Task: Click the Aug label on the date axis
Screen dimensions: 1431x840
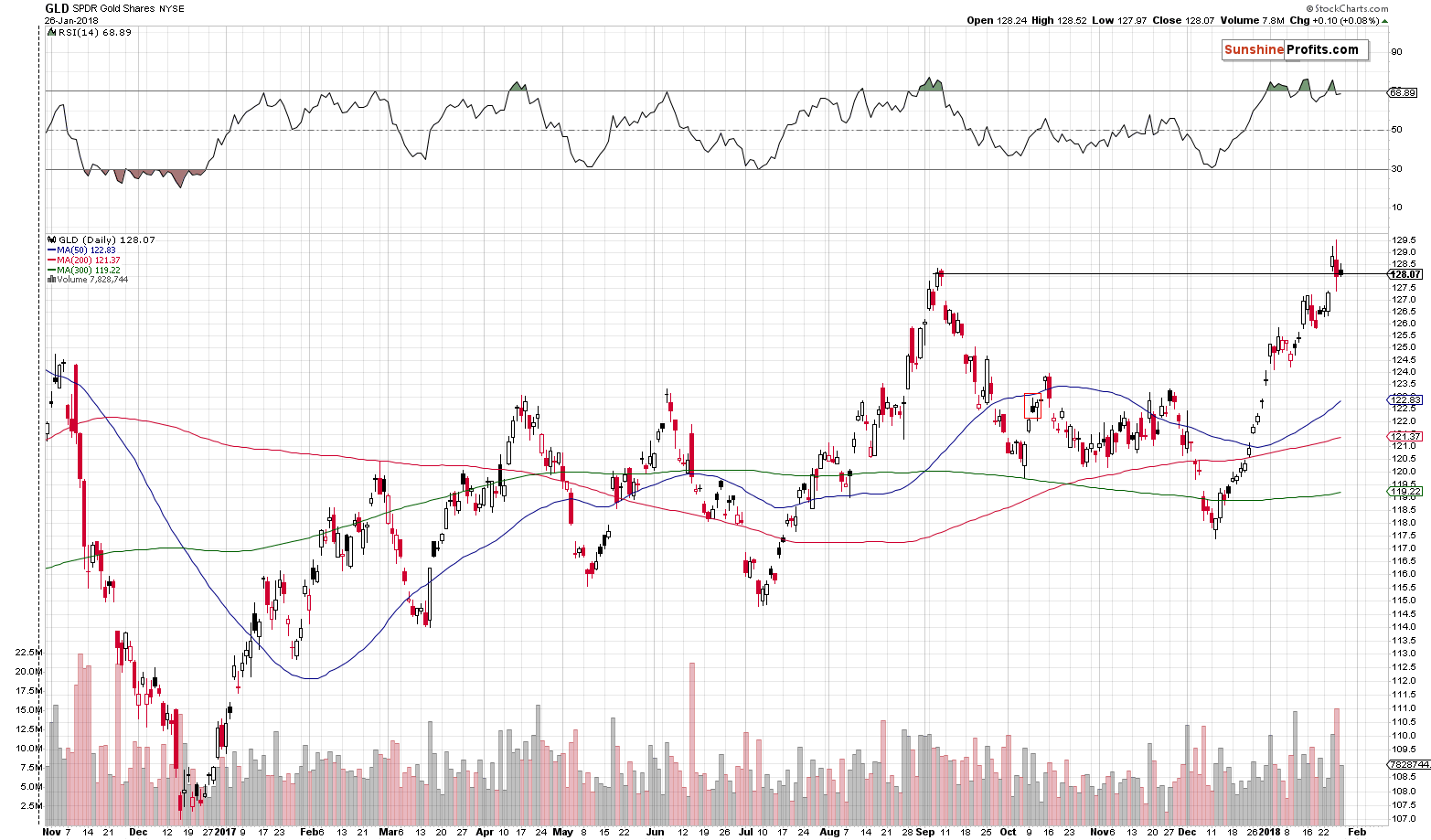Action: (829, 833)
